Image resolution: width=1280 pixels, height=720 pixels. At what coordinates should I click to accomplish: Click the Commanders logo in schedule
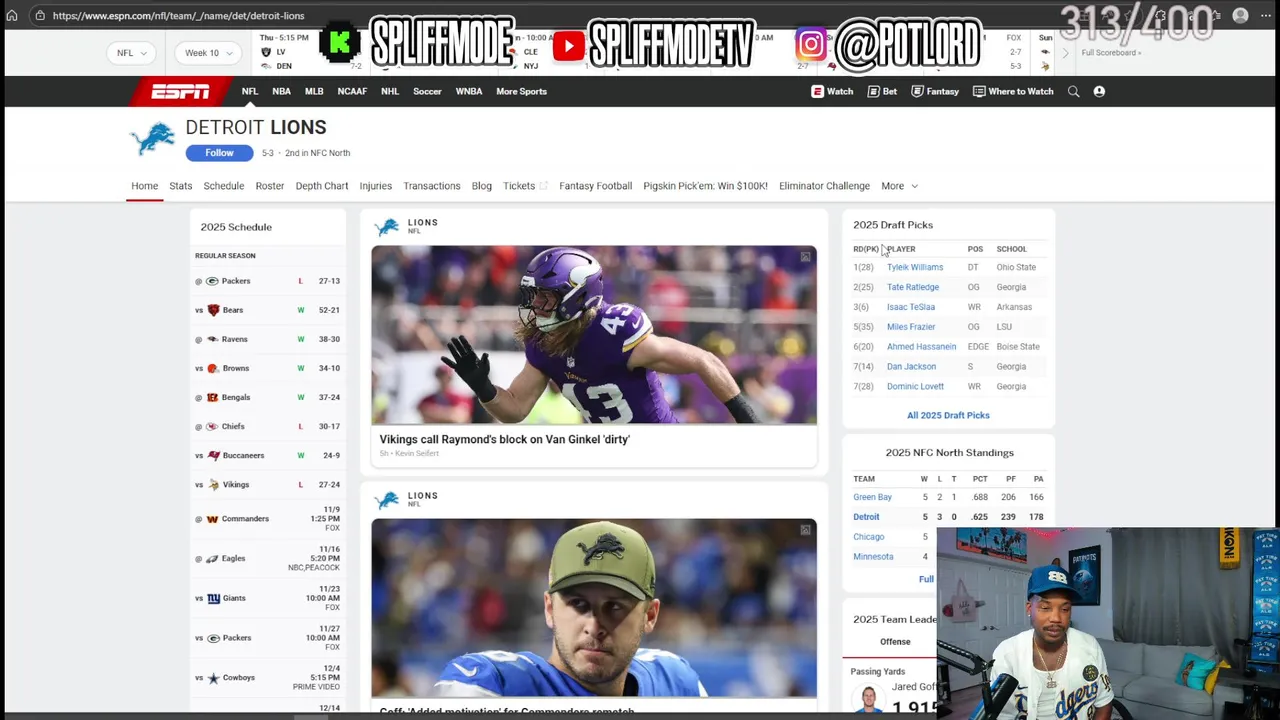click(x=212, y=519)
